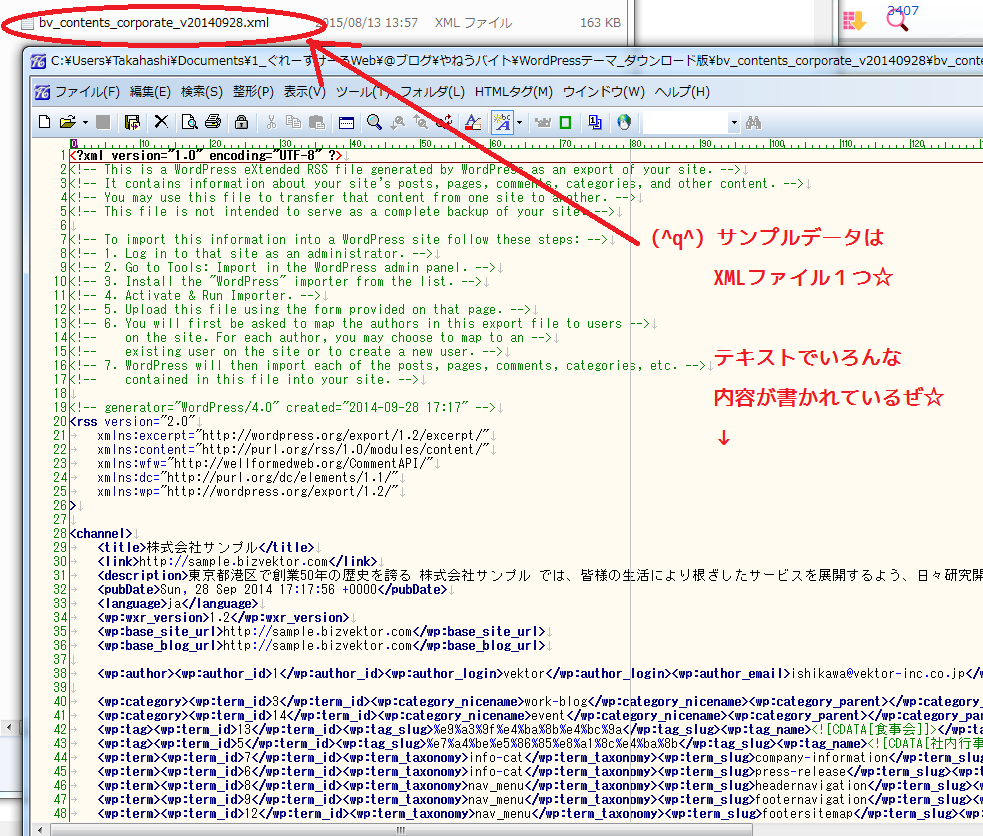Open the 整形(P) menu
This screenshot has height=836, width=983.
(253, 92)
